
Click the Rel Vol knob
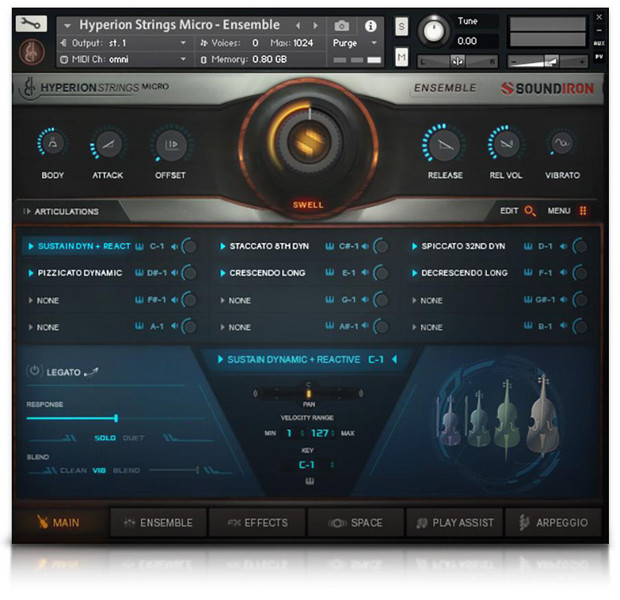click(506, 144)
